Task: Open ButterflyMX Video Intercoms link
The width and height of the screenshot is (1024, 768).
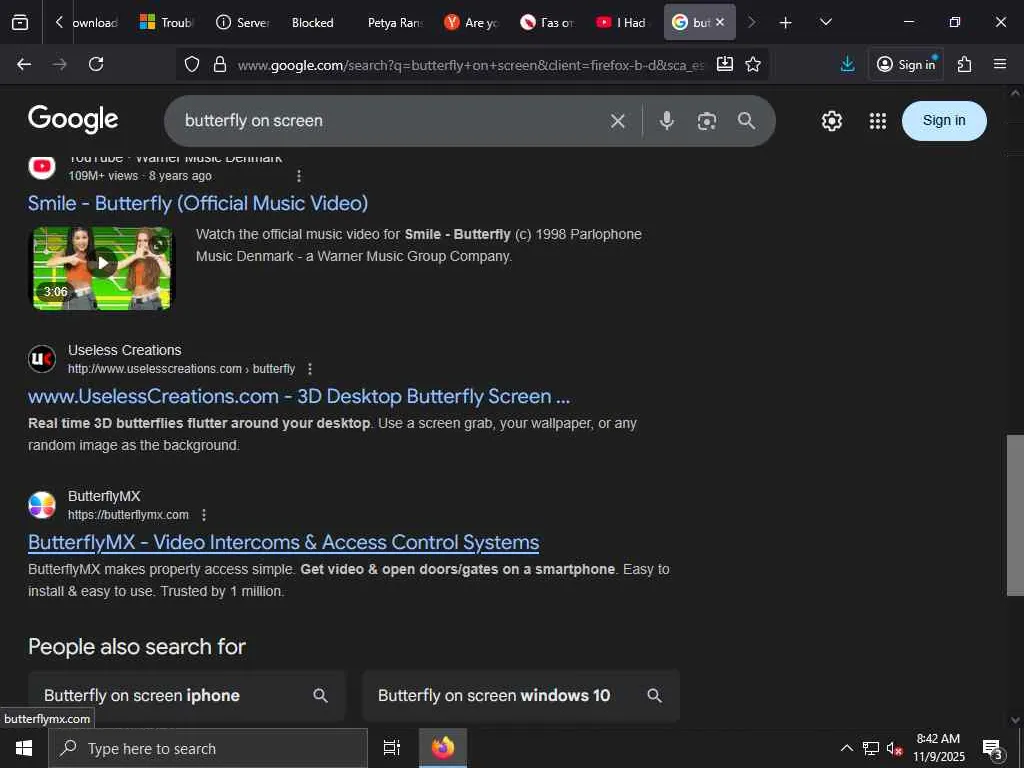Action: [283, 543]
